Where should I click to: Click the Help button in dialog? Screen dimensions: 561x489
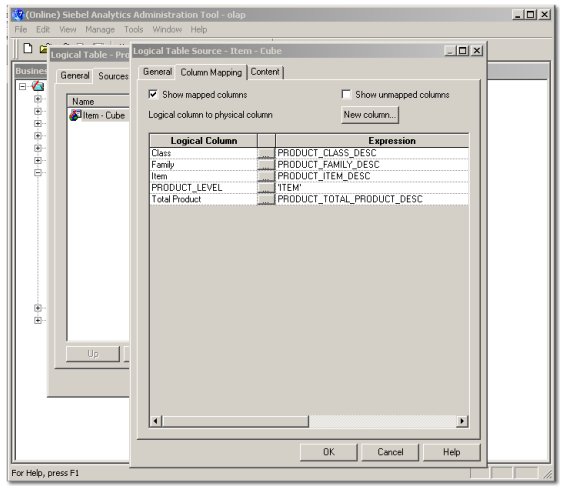pyautogui.click(x=452, y=452)
